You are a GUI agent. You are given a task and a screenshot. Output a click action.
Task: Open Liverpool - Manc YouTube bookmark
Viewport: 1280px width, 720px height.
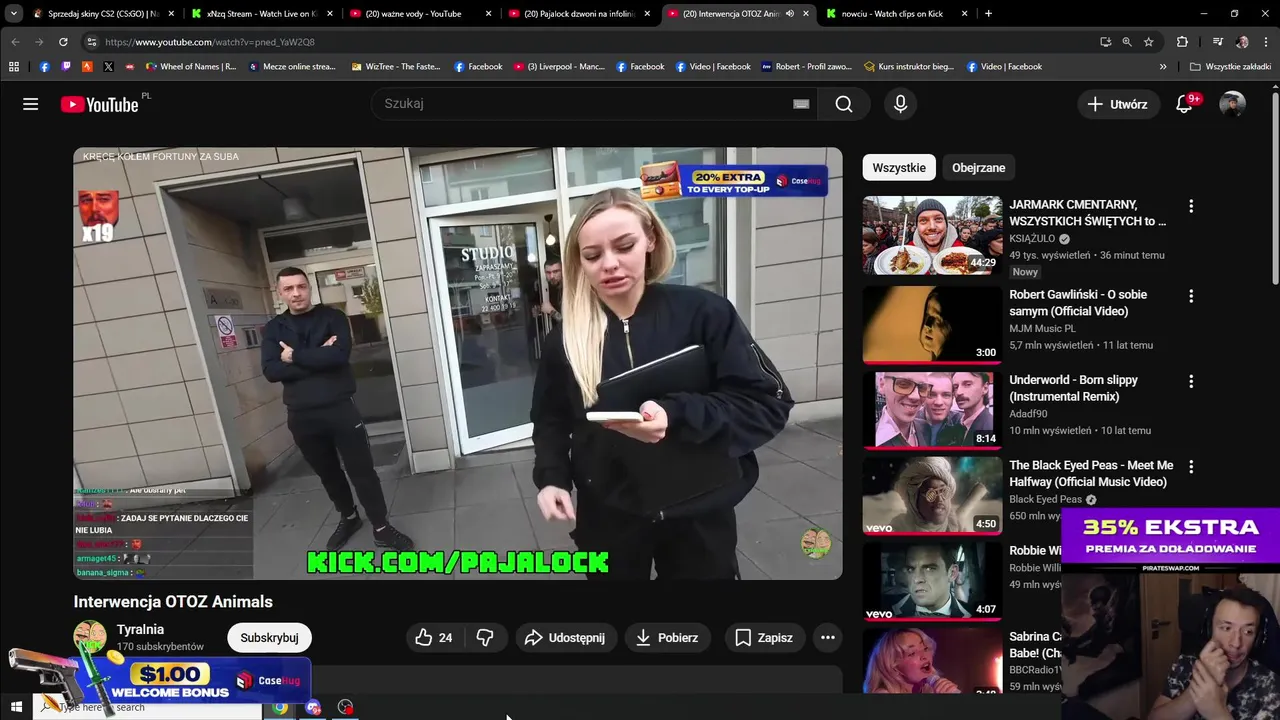pos(559,67)
